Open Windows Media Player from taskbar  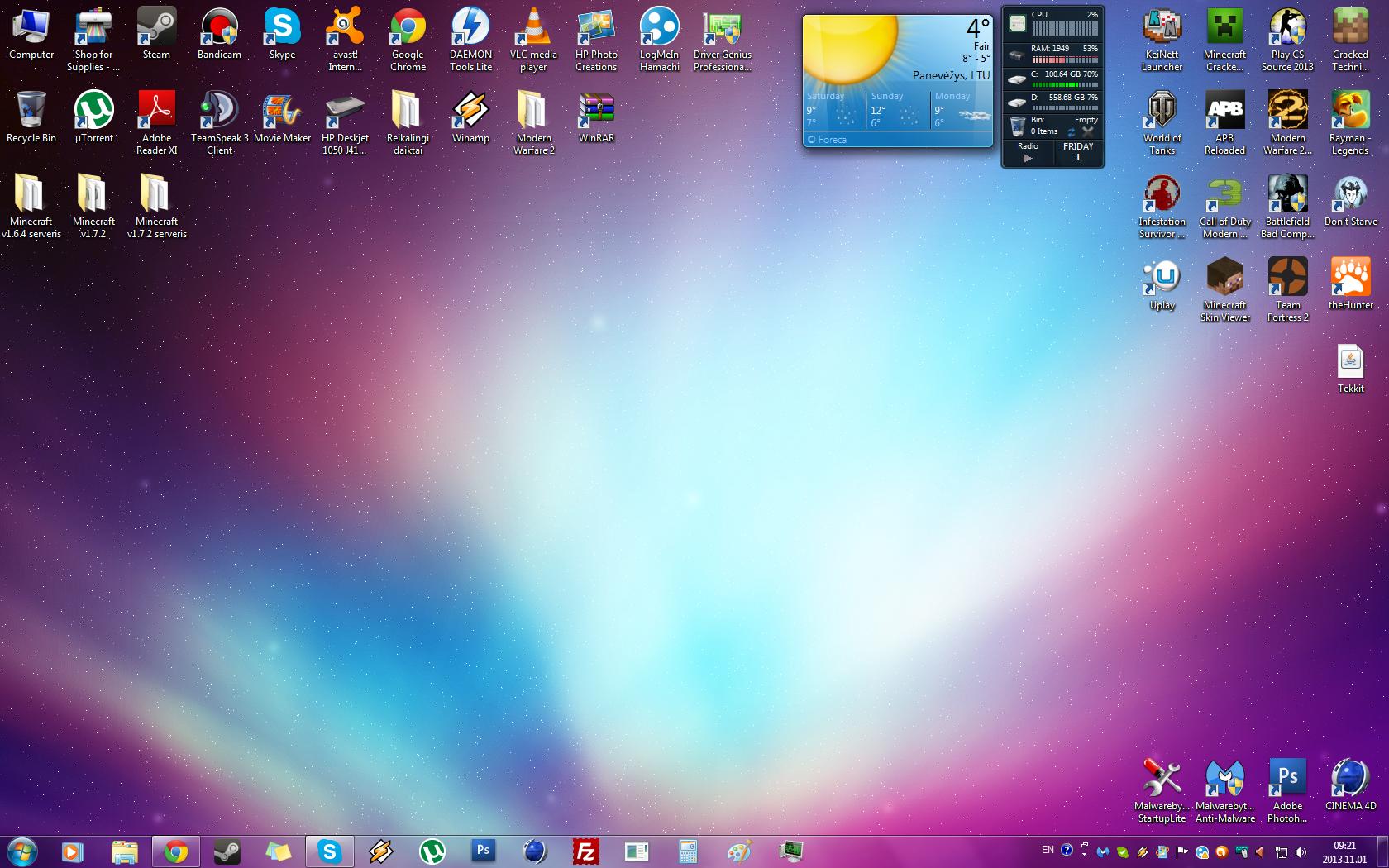(x=73, y=851)
